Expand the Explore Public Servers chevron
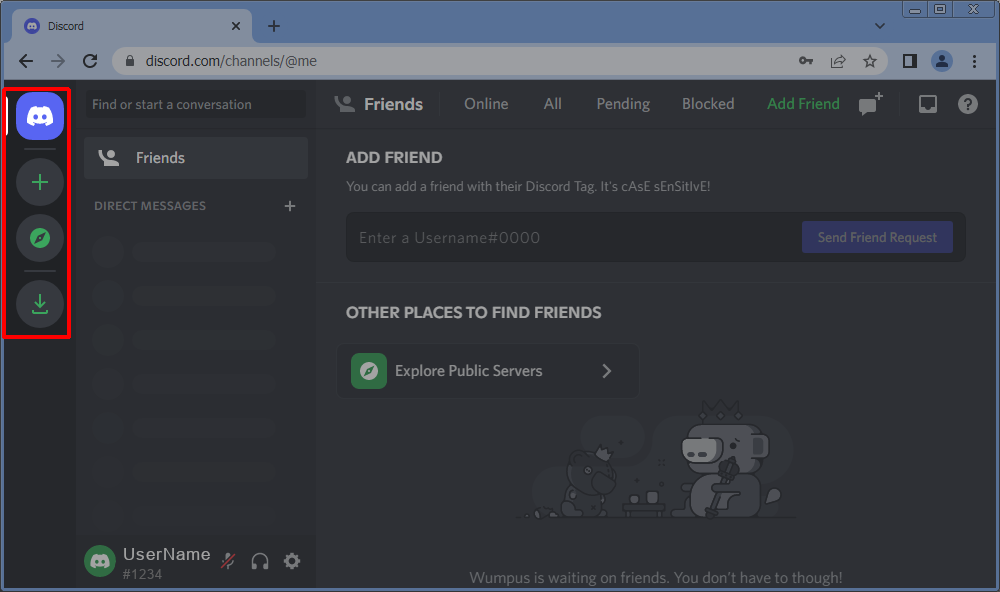This screenshot has width=1000, height=592. pyautogui.click(x=607, y=371)
